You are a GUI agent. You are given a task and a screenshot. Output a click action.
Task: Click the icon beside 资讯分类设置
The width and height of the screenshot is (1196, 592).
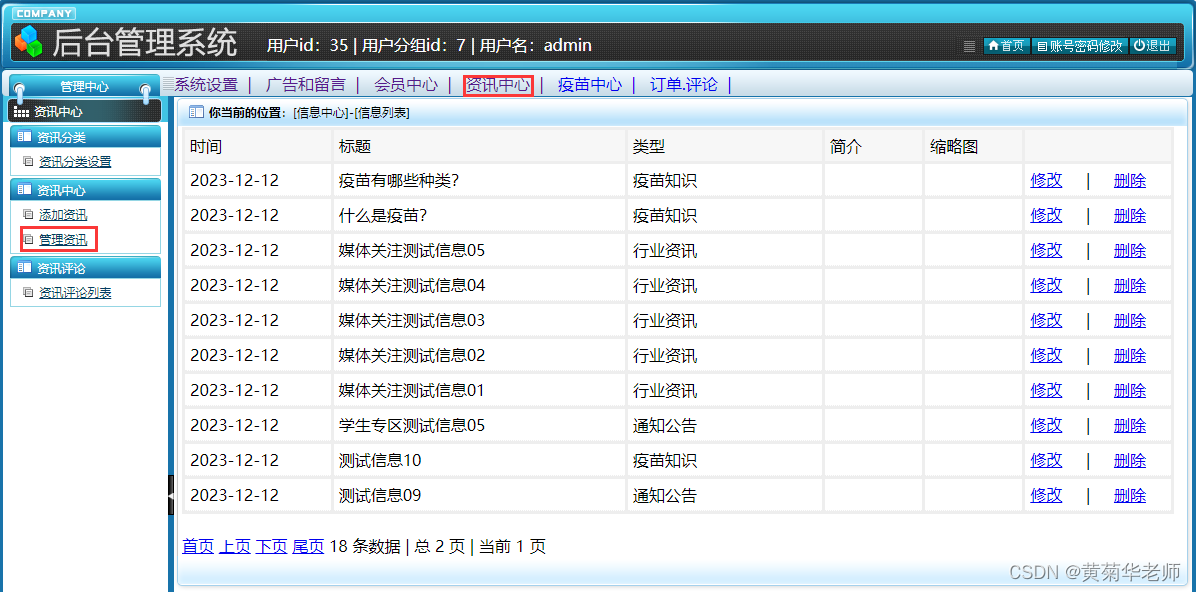tap(28, 162)
